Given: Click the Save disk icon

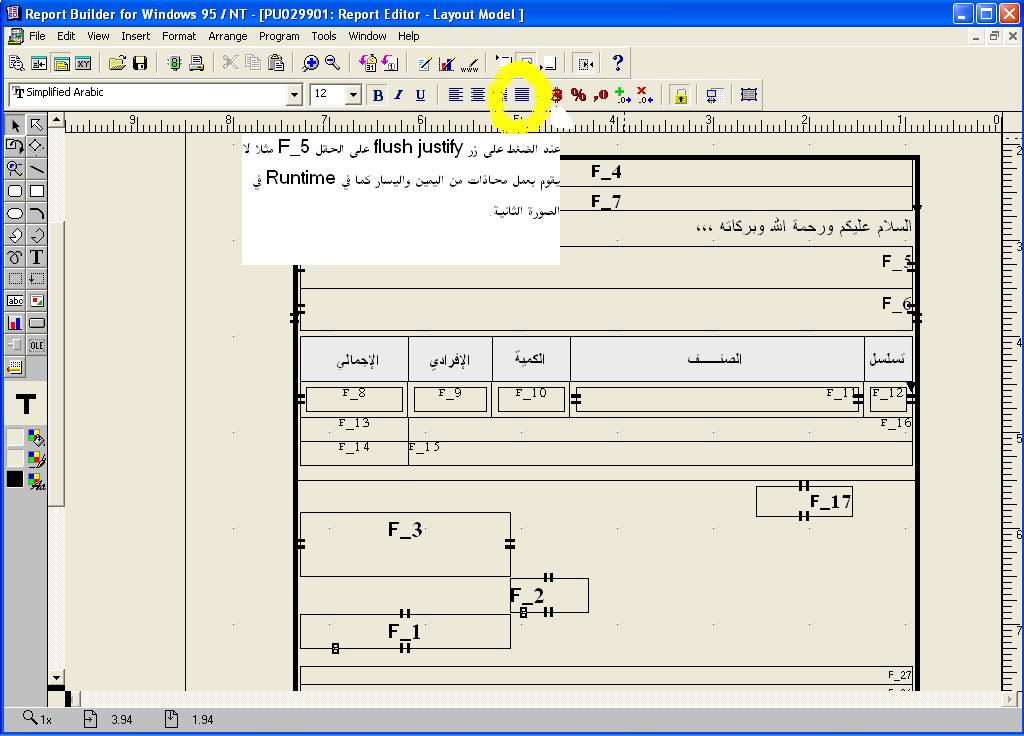Looking at the screenshot, I should [140, 63].
